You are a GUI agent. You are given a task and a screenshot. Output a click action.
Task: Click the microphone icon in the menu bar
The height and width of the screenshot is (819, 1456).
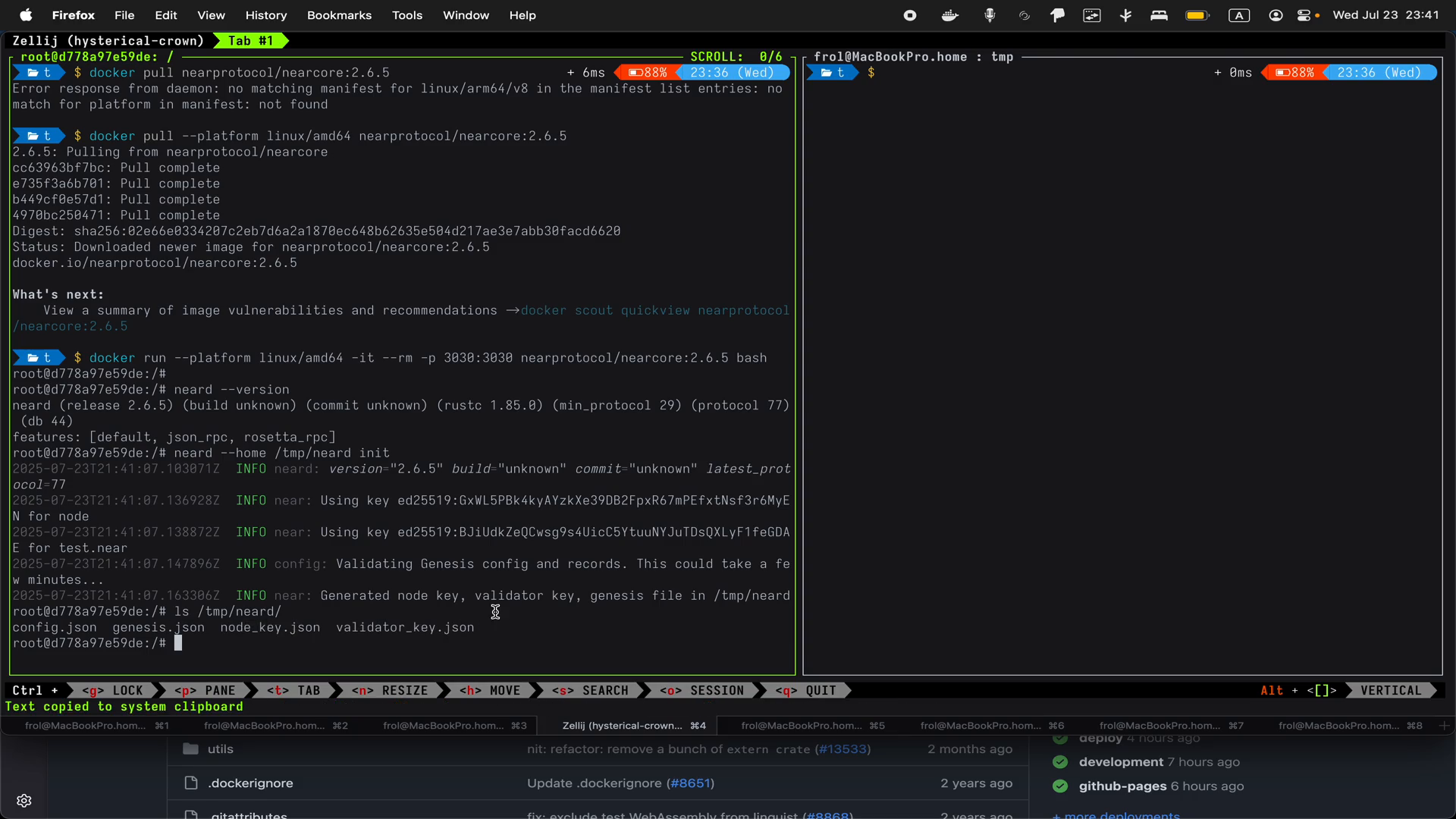pos(990,15)
